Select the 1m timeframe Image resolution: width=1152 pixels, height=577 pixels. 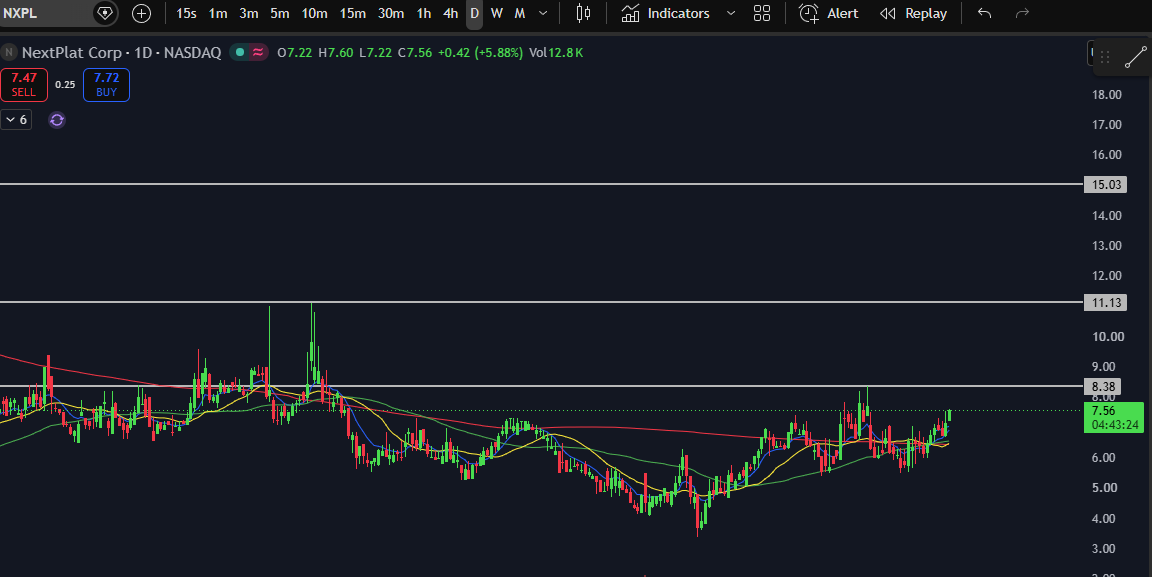[217, 13]
